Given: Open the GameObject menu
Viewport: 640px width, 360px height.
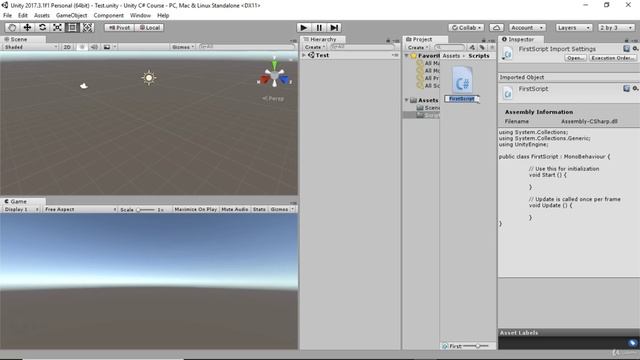Looking at the screenshot, I should [x=71, y=16].
